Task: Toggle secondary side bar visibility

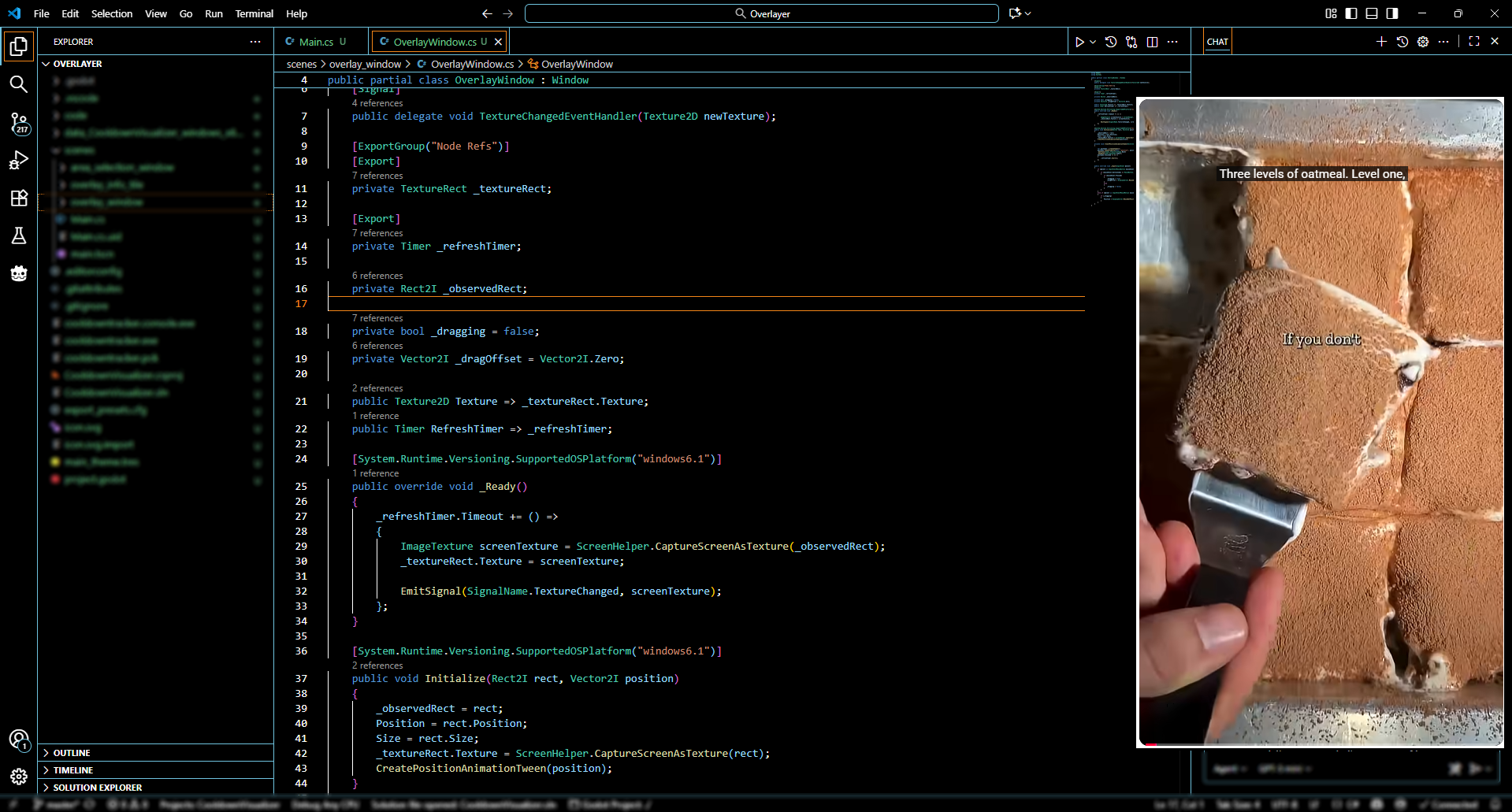Action: pos(1392,13)
